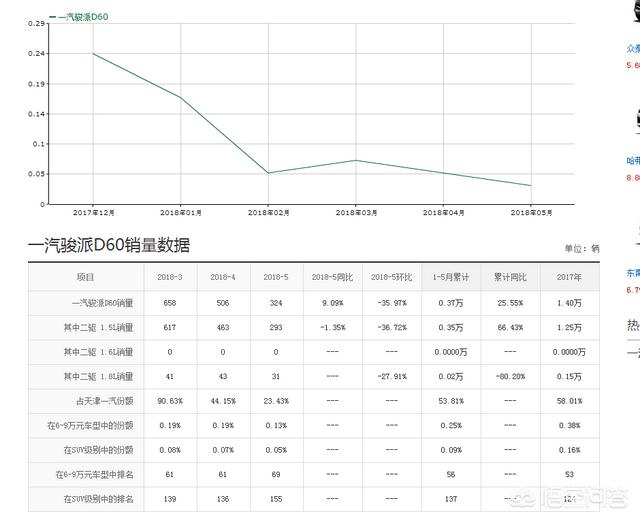Viewport: 640px width, 520px height.
Task: Click the 2018年03月 point on the line
Action: [x=355, y=160]
